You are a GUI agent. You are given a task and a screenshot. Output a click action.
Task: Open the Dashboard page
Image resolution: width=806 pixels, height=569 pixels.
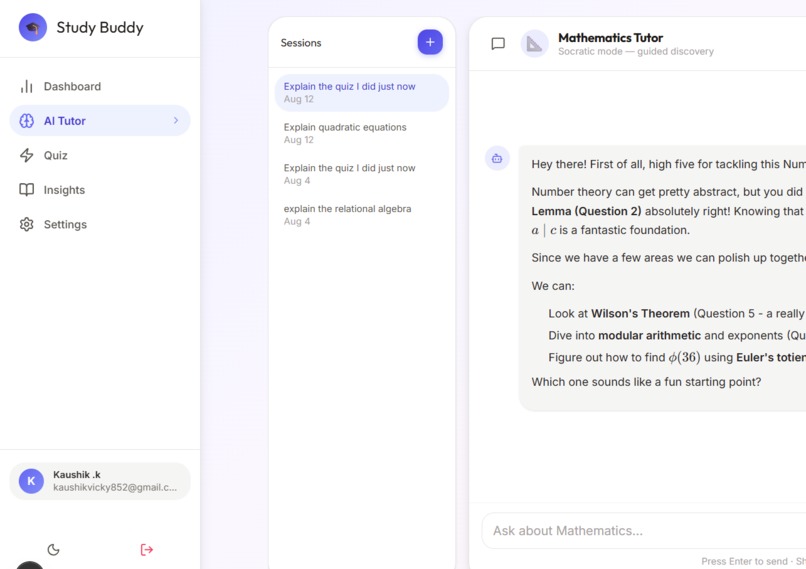pyautogui.click(x=100, y=86)
